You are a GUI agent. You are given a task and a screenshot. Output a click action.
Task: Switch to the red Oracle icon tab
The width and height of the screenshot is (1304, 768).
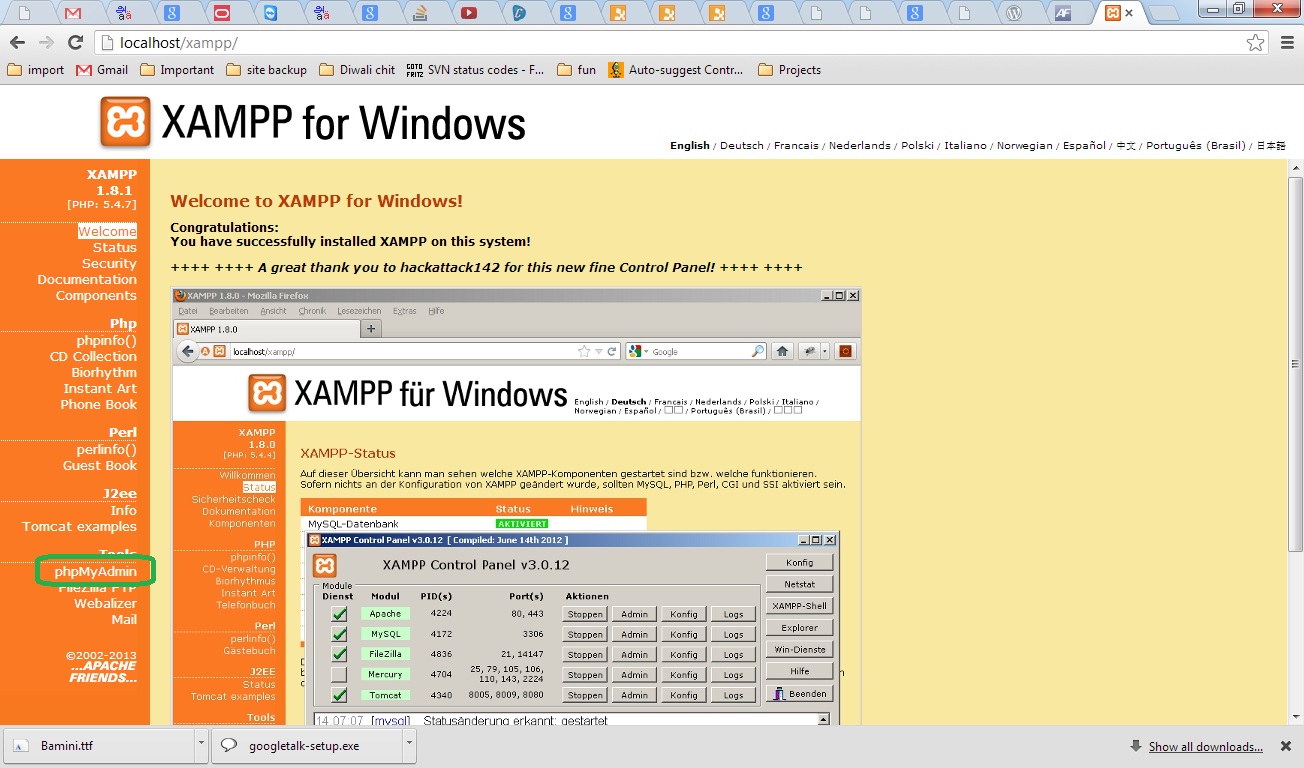tap(221, 13)
